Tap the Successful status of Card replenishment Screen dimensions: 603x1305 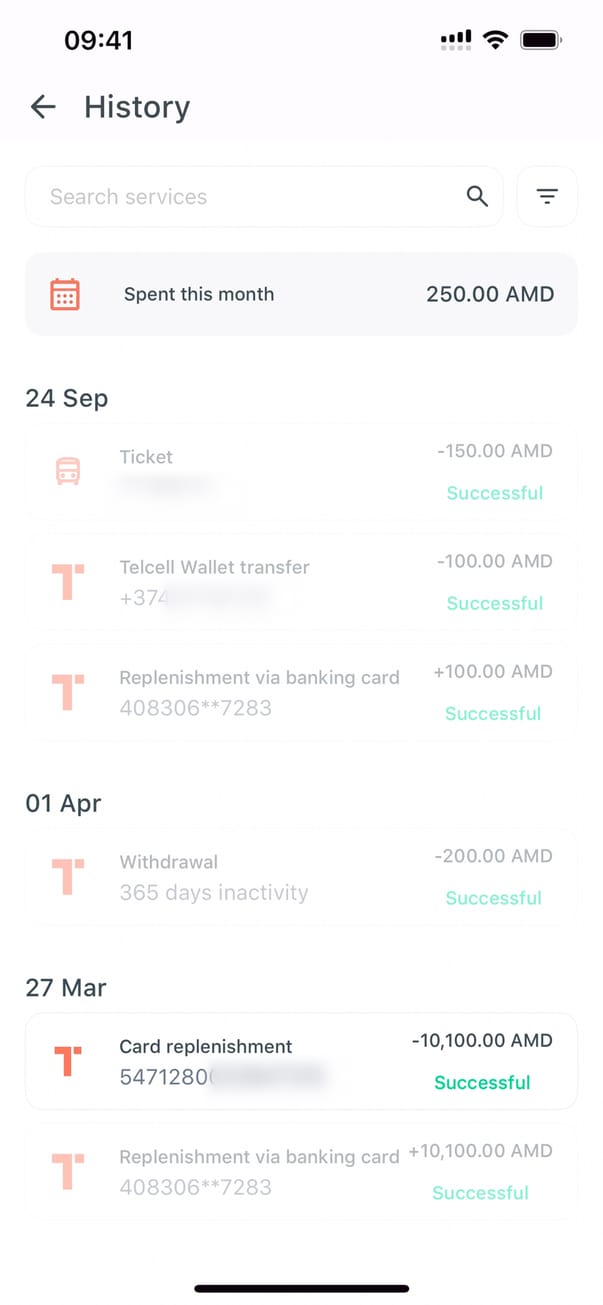(x=482, y=1082)
